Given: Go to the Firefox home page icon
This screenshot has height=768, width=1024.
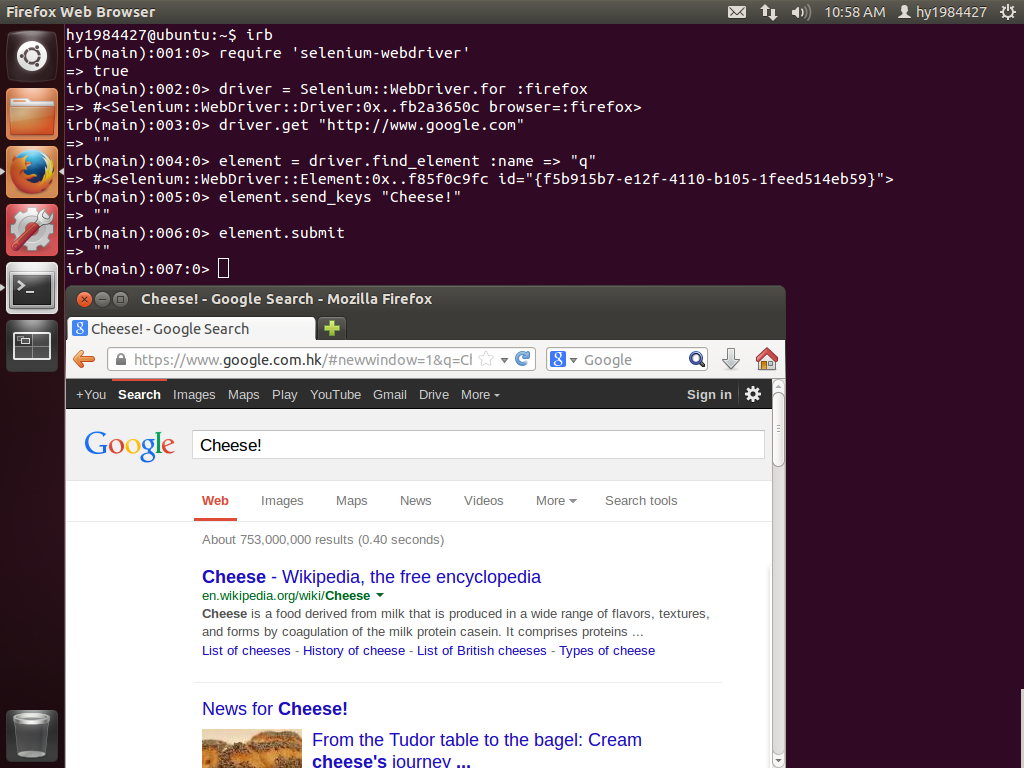Looking at the screenshot, I should [x=767, y=359].
